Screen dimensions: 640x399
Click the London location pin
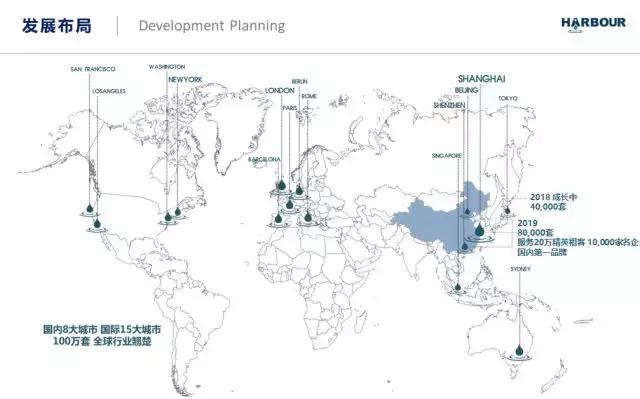click(281, 185)
